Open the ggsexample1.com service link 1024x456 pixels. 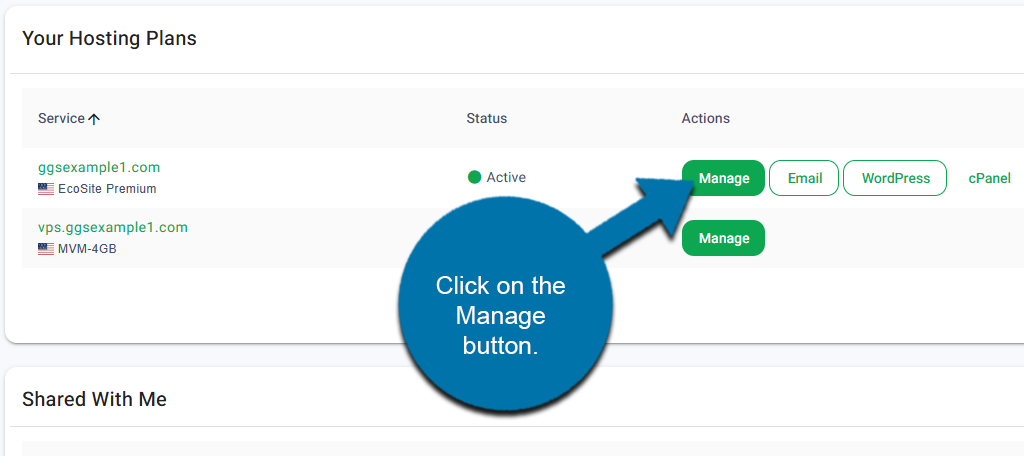99,167
